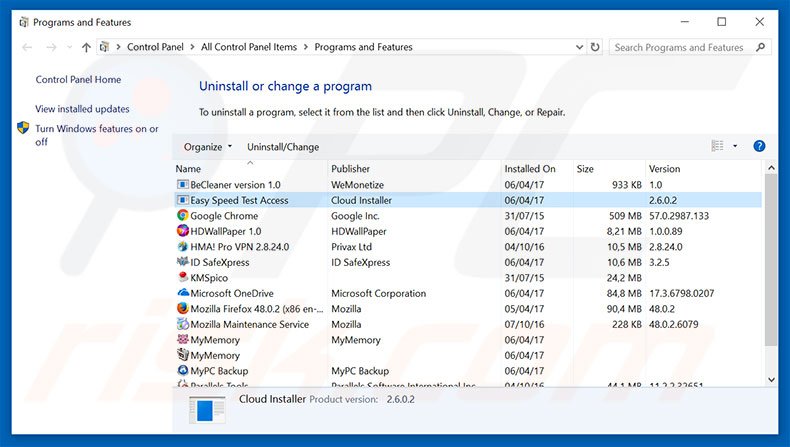Click the Uninstall/Change button
Image resolution: width=790 pixels, height=447 pixels.
pyautogui.click(x=283, y=147)
